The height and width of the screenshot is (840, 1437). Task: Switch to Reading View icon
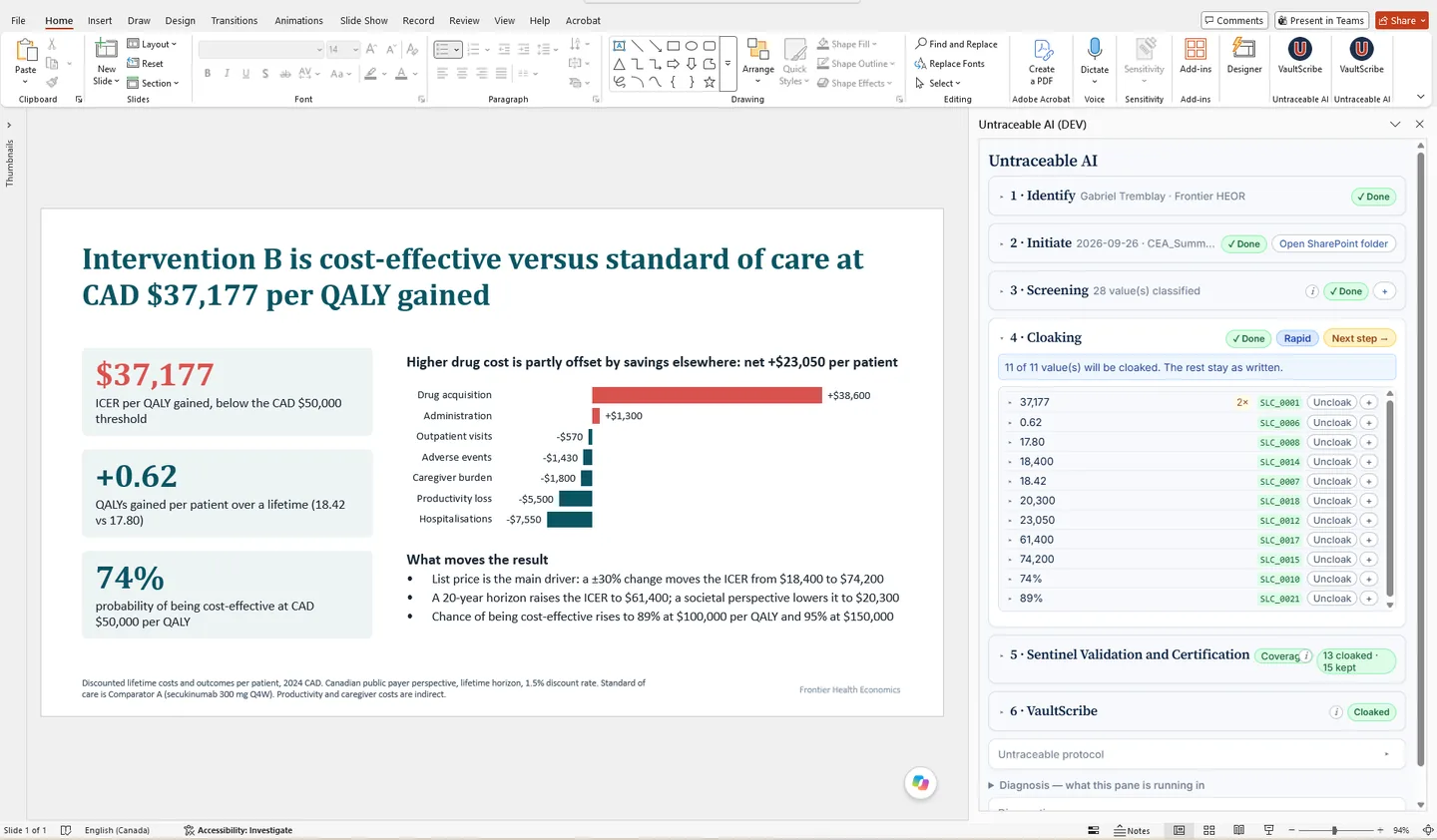tap(1239, 830)
